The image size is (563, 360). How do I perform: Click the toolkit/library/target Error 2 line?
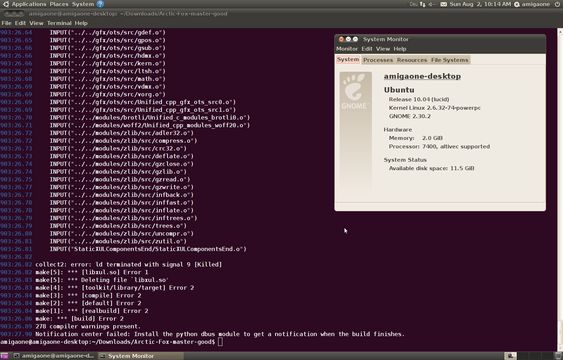115,288
